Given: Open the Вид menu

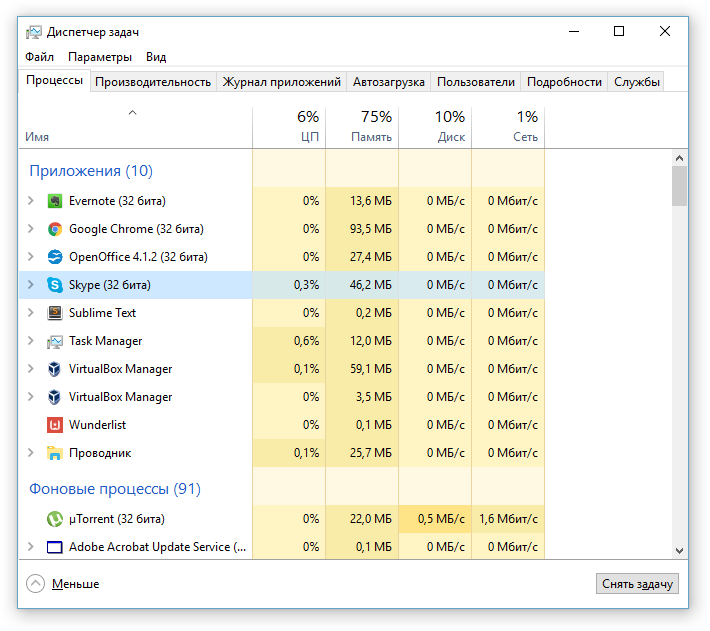Looking at the screenshot, I should 156,57.
